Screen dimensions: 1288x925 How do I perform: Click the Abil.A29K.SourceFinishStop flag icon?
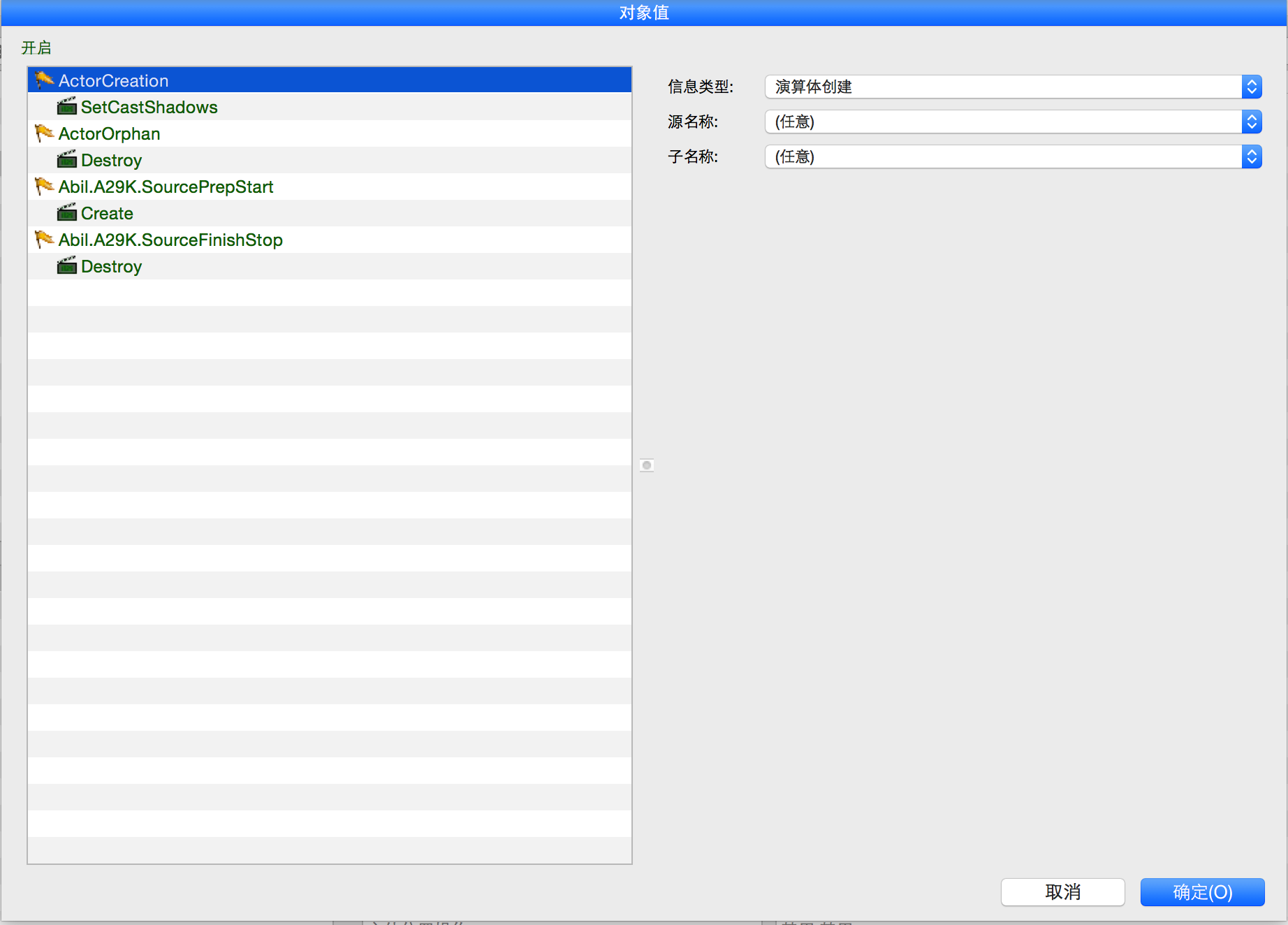point(44,240)
